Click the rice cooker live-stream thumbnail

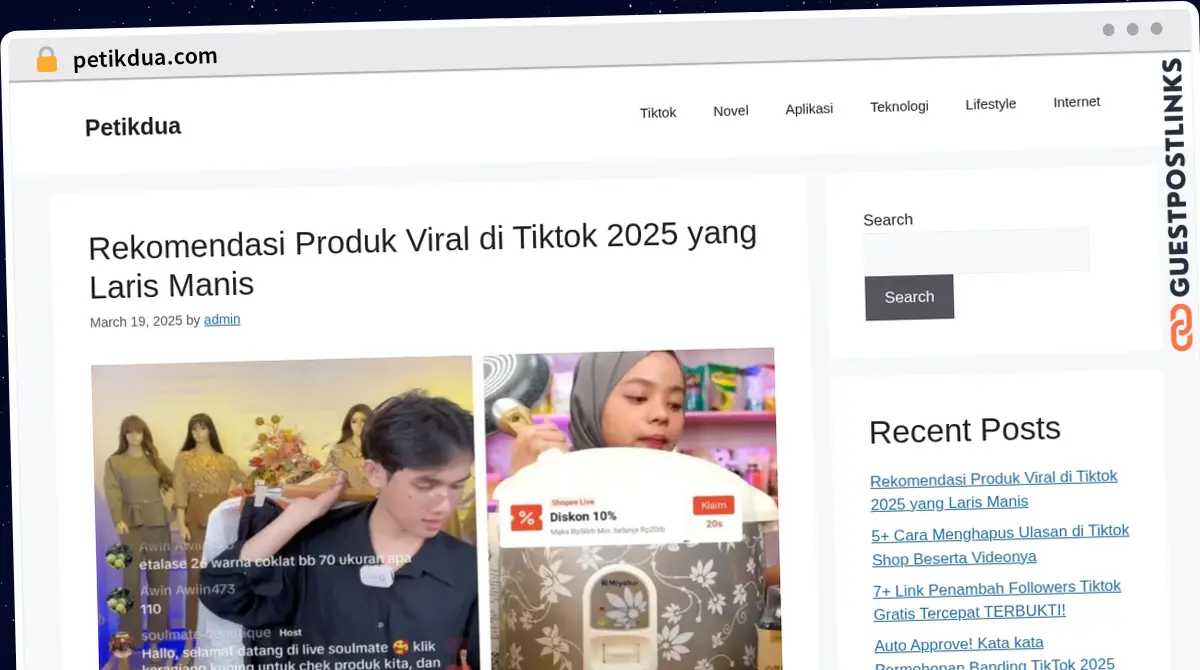click(631, 509)
